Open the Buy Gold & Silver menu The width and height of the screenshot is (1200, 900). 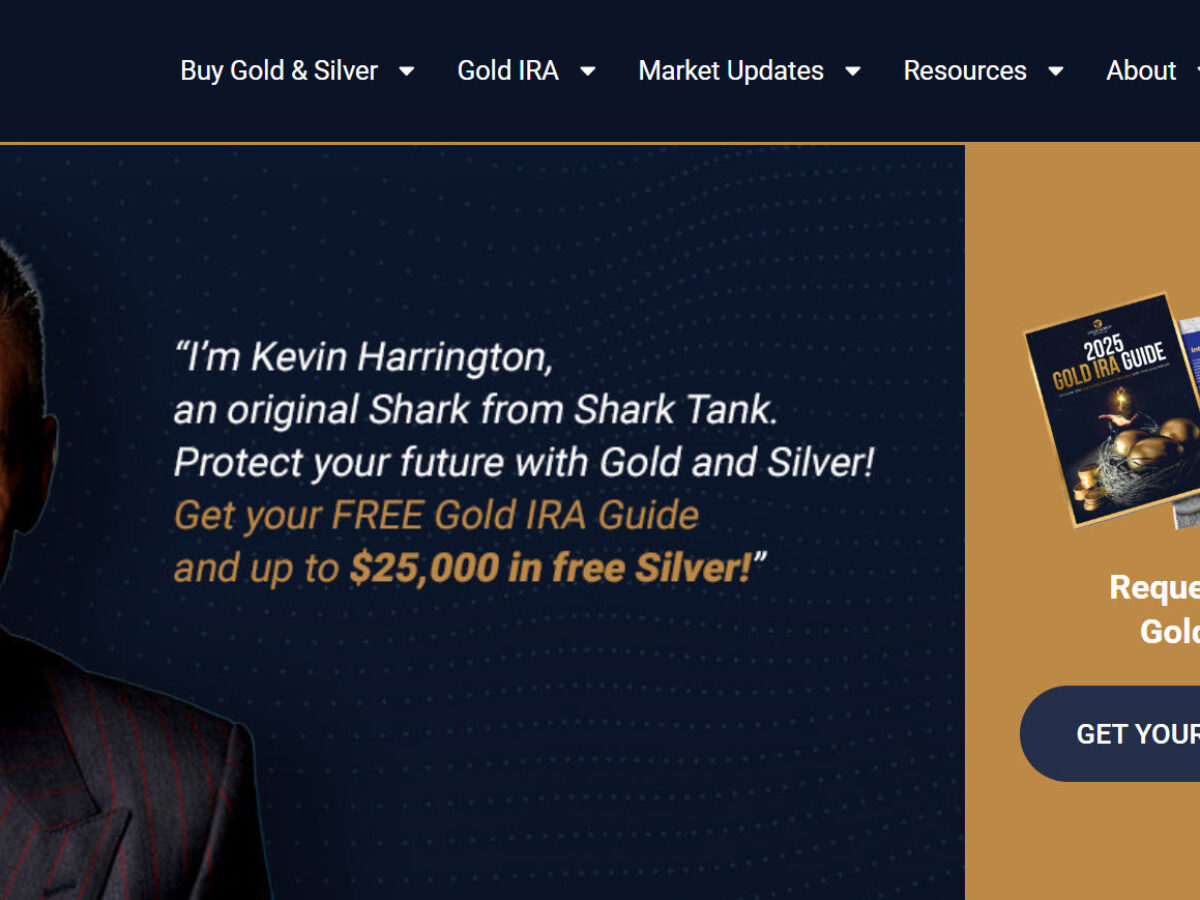tap(279, 71)
